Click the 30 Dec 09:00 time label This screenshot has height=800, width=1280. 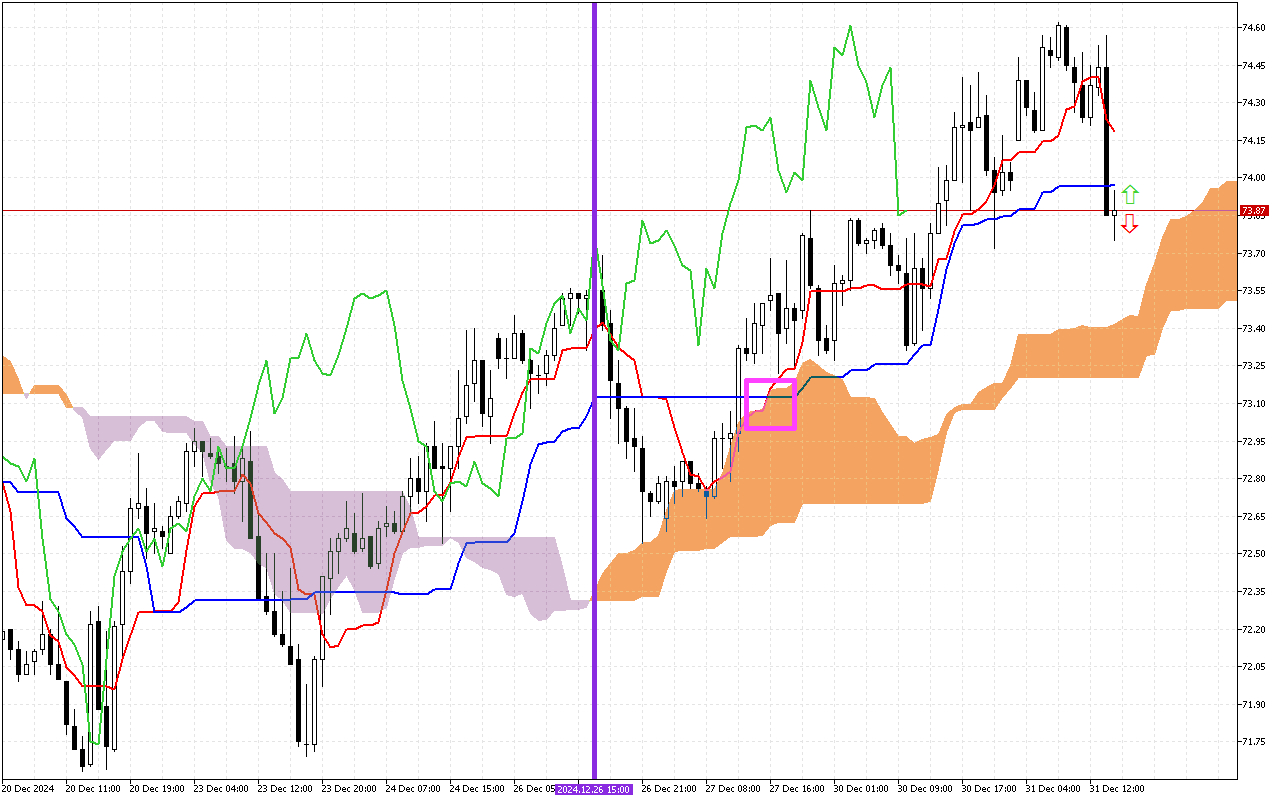tap(925, 789)
